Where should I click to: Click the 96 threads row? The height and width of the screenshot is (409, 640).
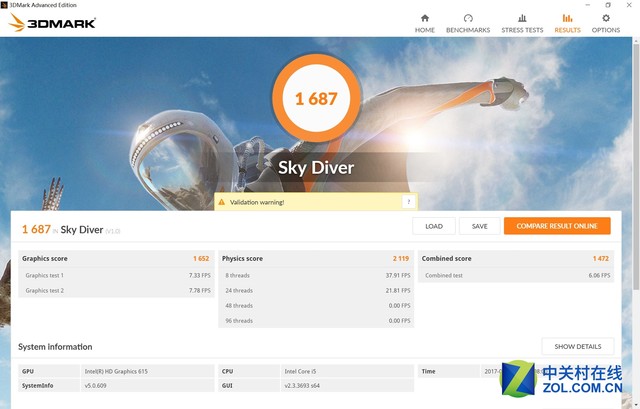click(318, 321)
